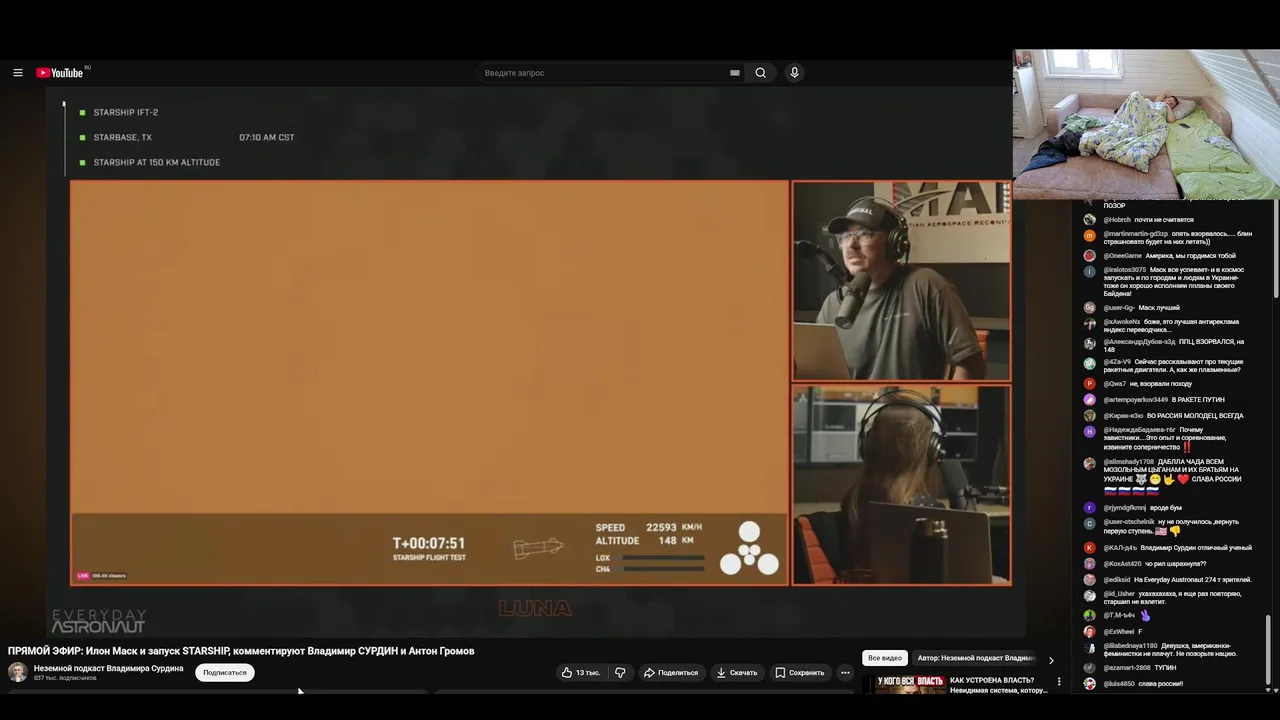This screenshot has height=720, width=1280.
Task: Open chat avatar of @slimshady1708
Action: (1090, 464)
